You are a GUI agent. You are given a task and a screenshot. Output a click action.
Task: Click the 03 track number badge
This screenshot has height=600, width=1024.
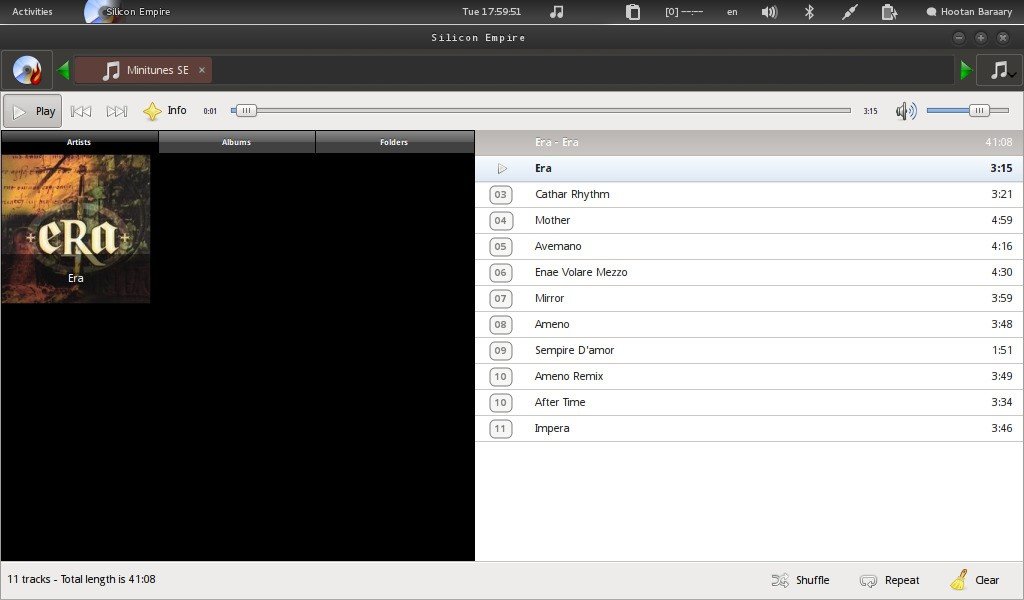pos(501,195)
